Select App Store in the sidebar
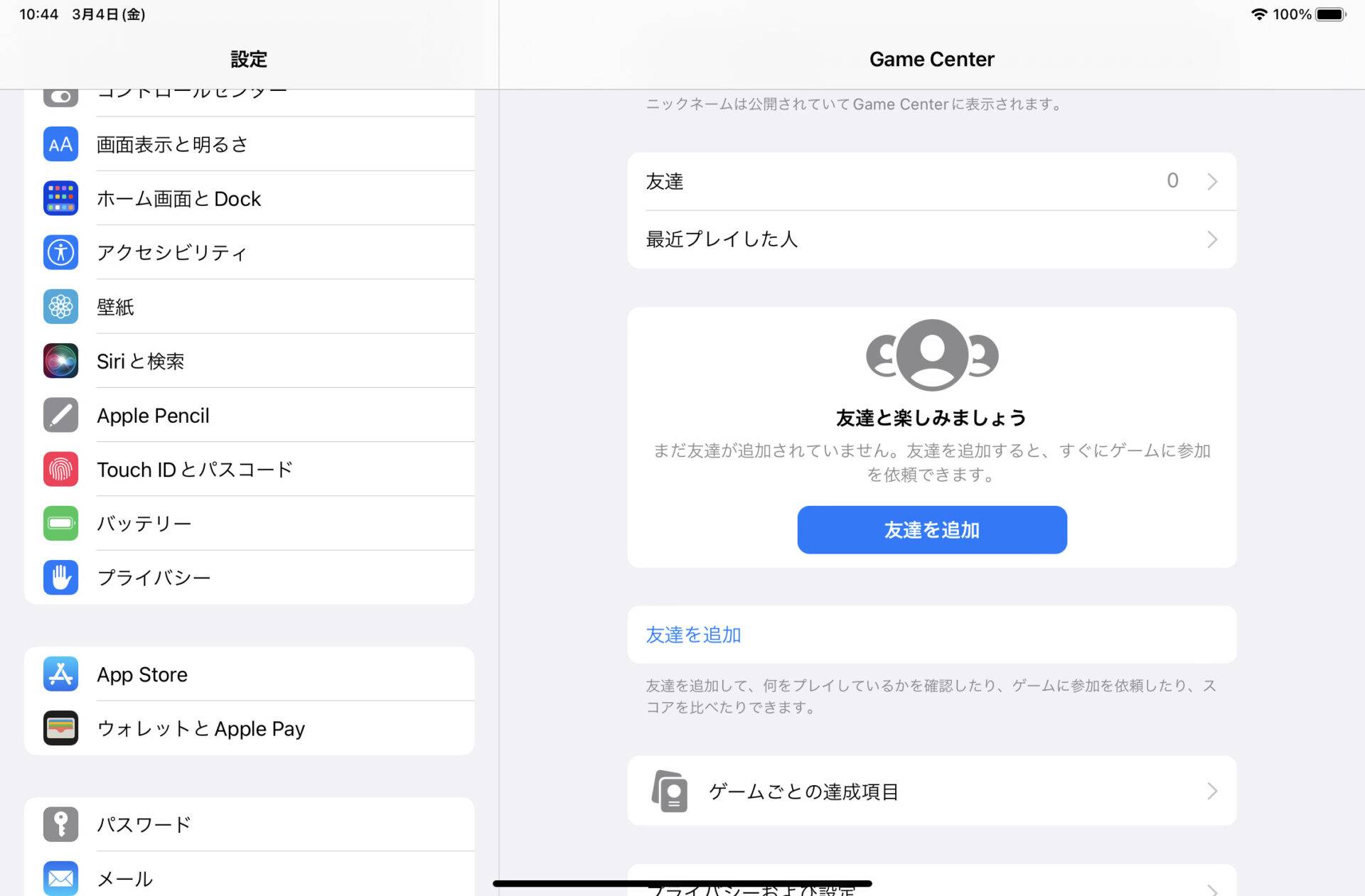The image size is (1365, 896). point(249,674)
